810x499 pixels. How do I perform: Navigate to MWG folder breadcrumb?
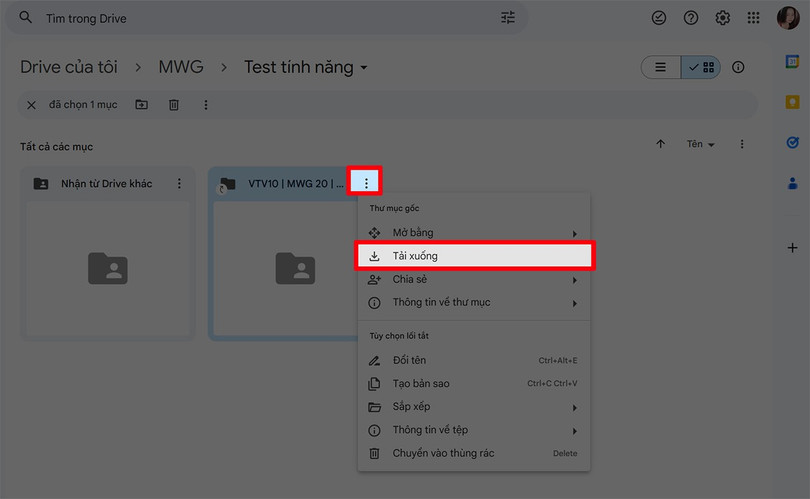(x=181, y=68)
